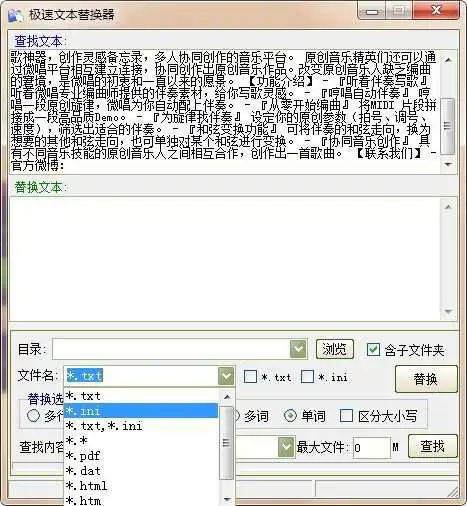Click the 查找文本 scroll down arrow
The image size is (467, 506).
pyautogui.click(x=448, y=164)
